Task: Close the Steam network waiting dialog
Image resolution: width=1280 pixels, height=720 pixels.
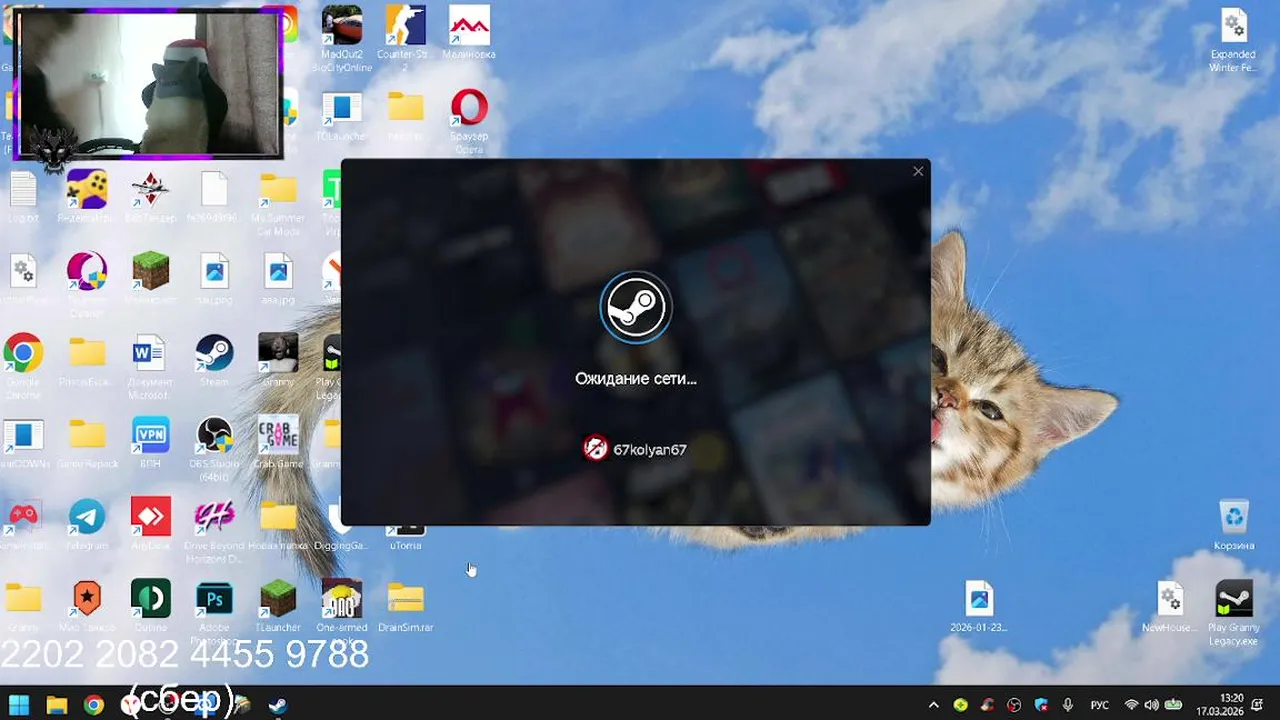Action: click(x=918, y=172)
